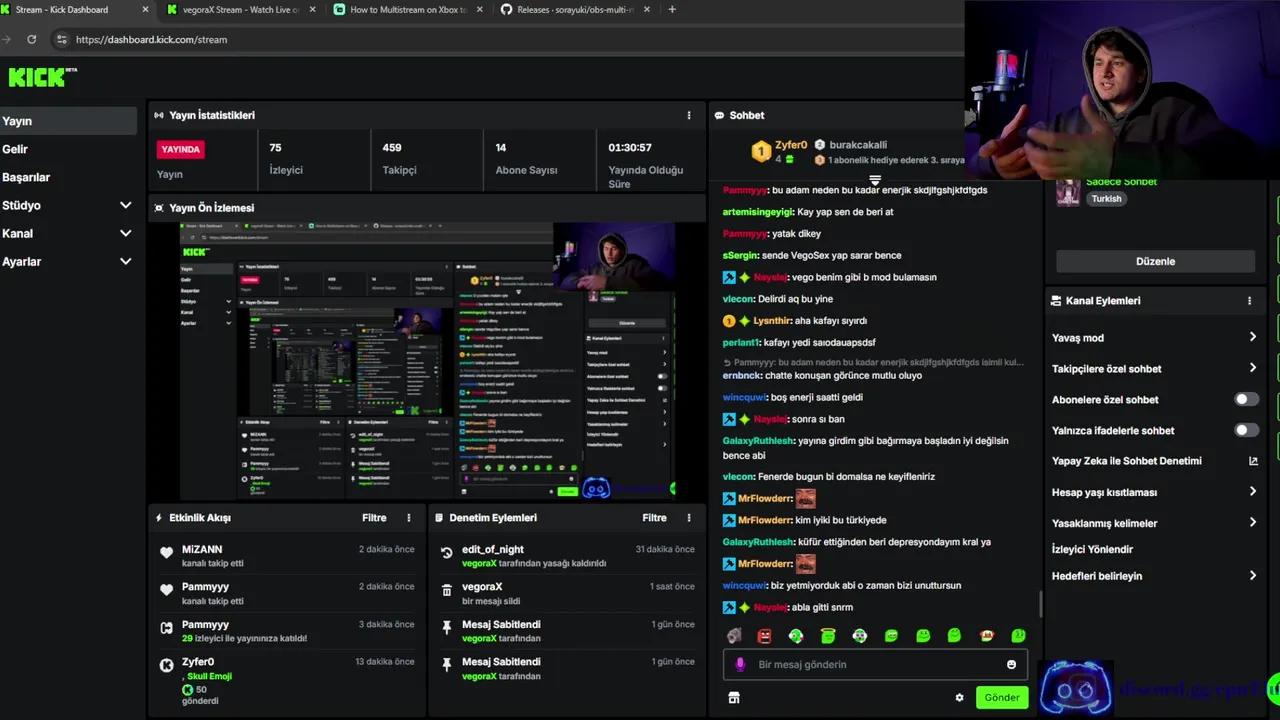The width and height of the screenshot is (1280, 720).
Task: Click the heart icon beside MiZANN follow event
Action: (166, 552)
